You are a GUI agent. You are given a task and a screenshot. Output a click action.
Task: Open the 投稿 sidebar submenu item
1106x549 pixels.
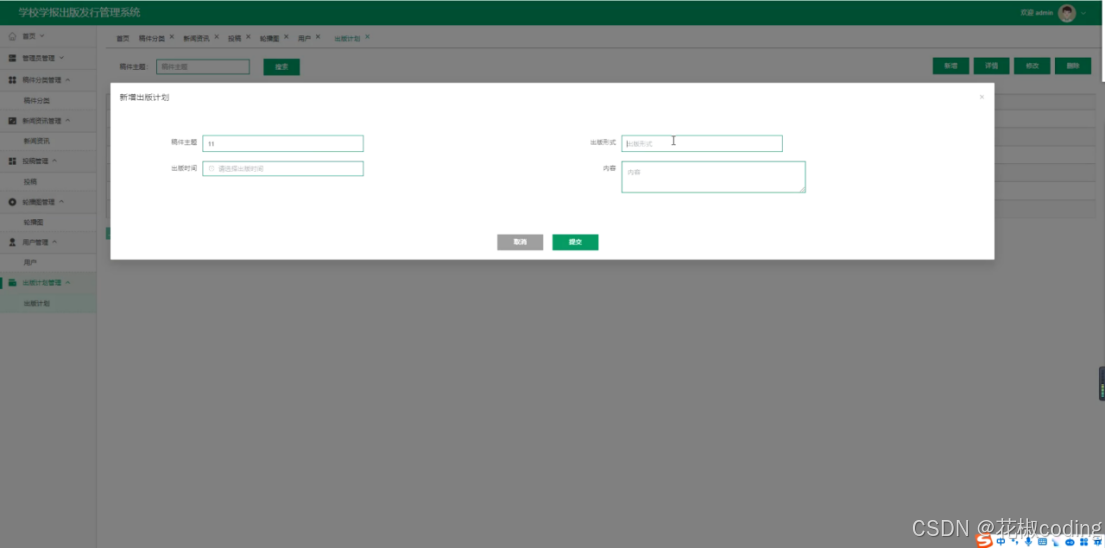tap(48, 182)
